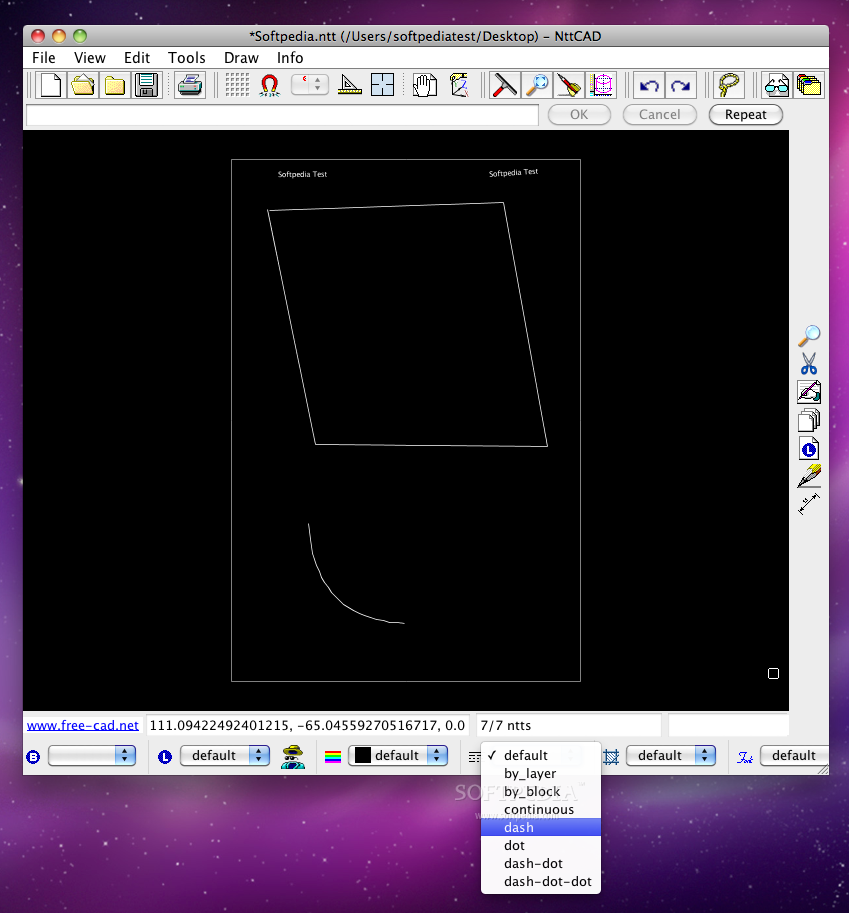Select the dart pick tool
Screen dimensions: 849x913
tap(568, 86)
